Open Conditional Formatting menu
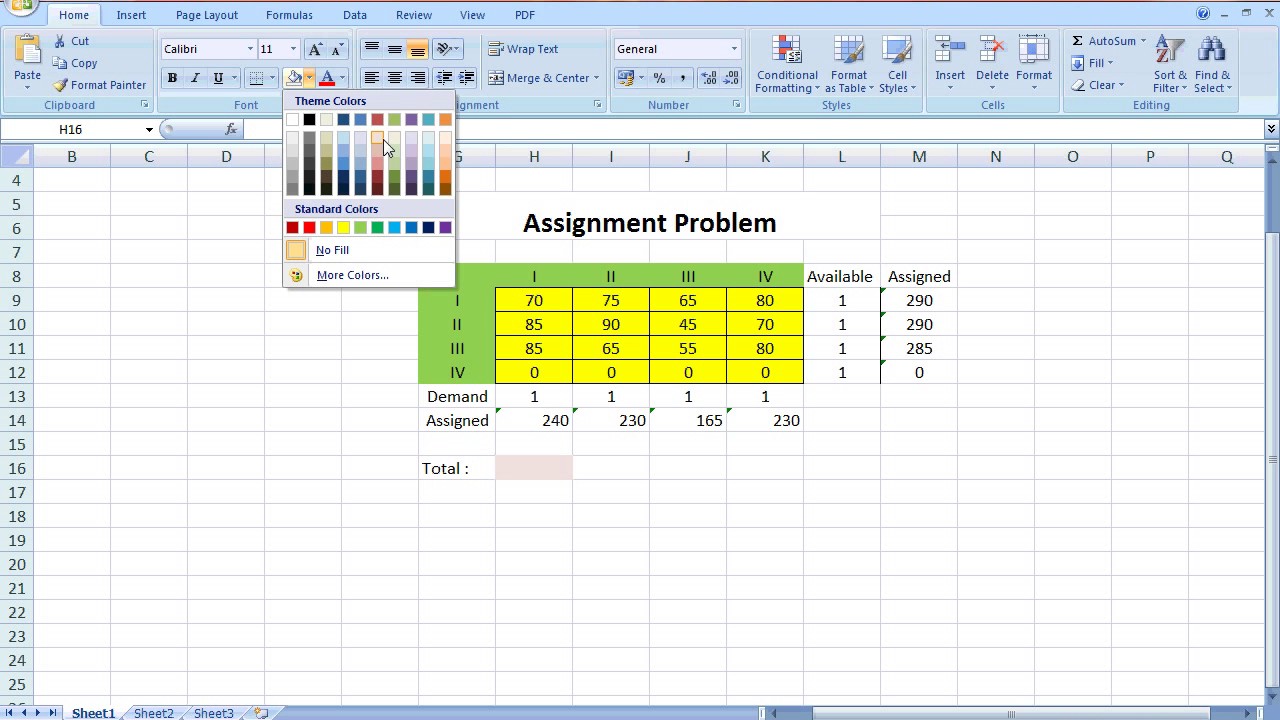Screen dimensions: 1280x720 pos(787,65)
